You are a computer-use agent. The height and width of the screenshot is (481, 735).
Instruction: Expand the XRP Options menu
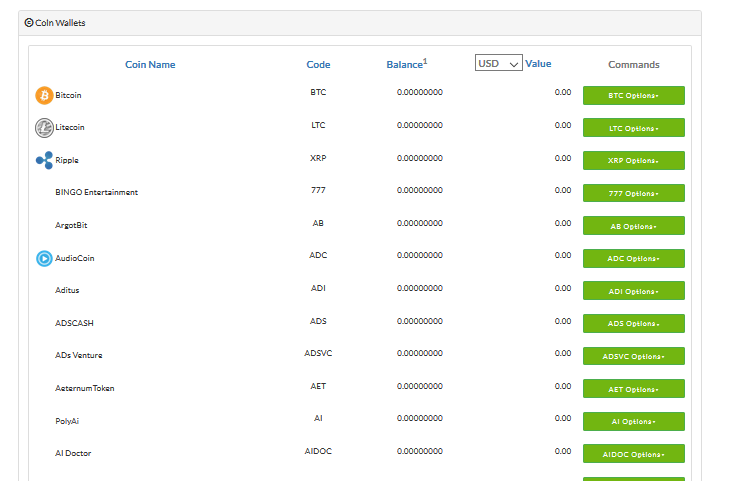[633, 160]
